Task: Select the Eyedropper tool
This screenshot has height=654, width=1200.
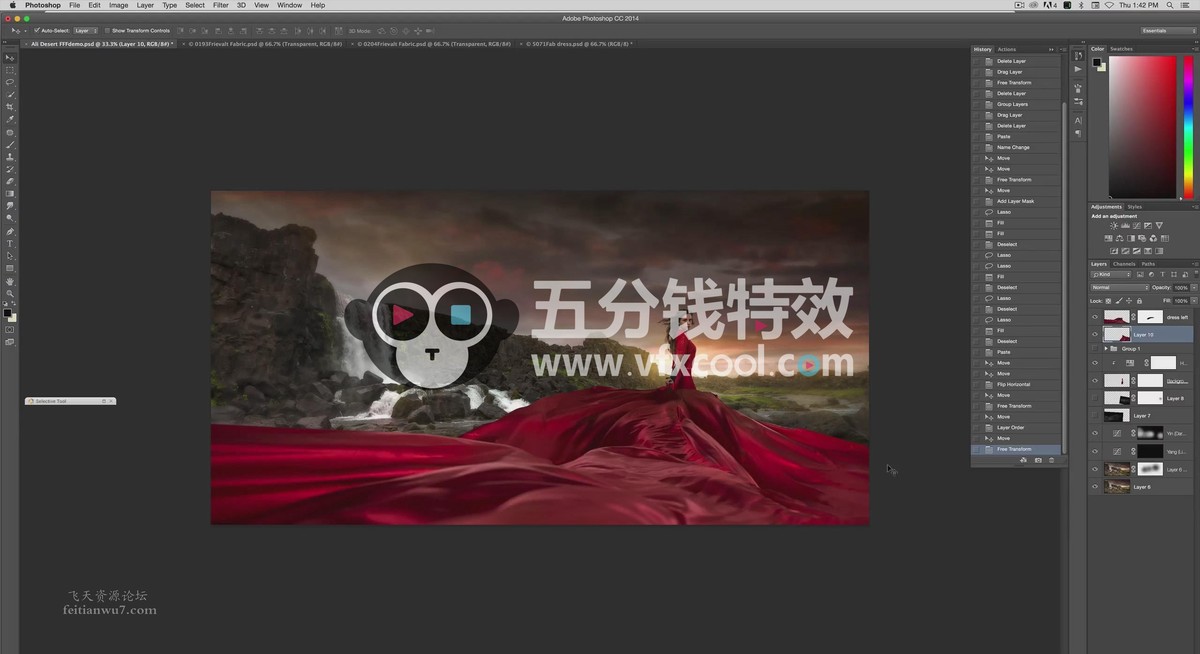Action: [x=10, y=120]
